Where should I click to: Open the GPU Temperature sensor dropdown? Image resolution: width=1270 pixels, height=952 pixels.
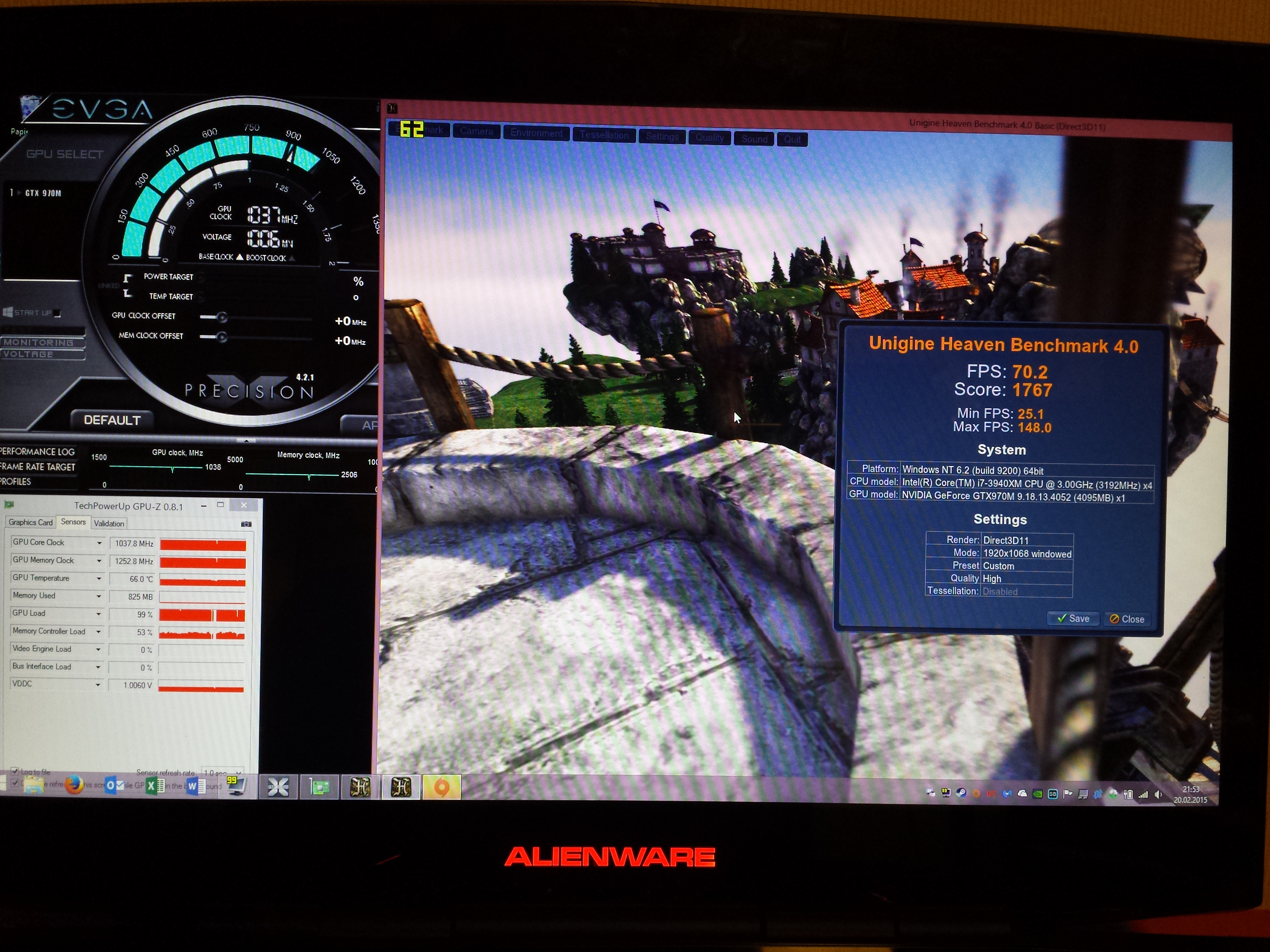point(99,578)
